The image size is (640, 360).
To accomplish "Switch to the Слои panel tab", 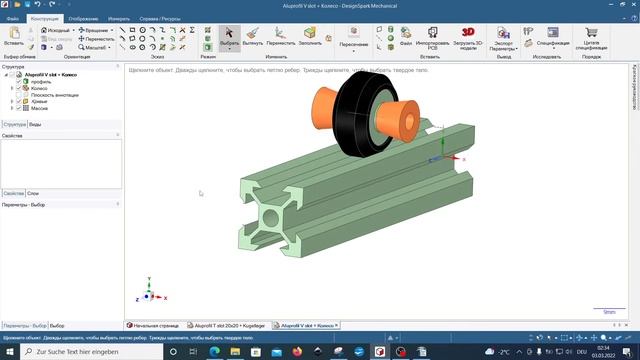I will click(33, 193).
